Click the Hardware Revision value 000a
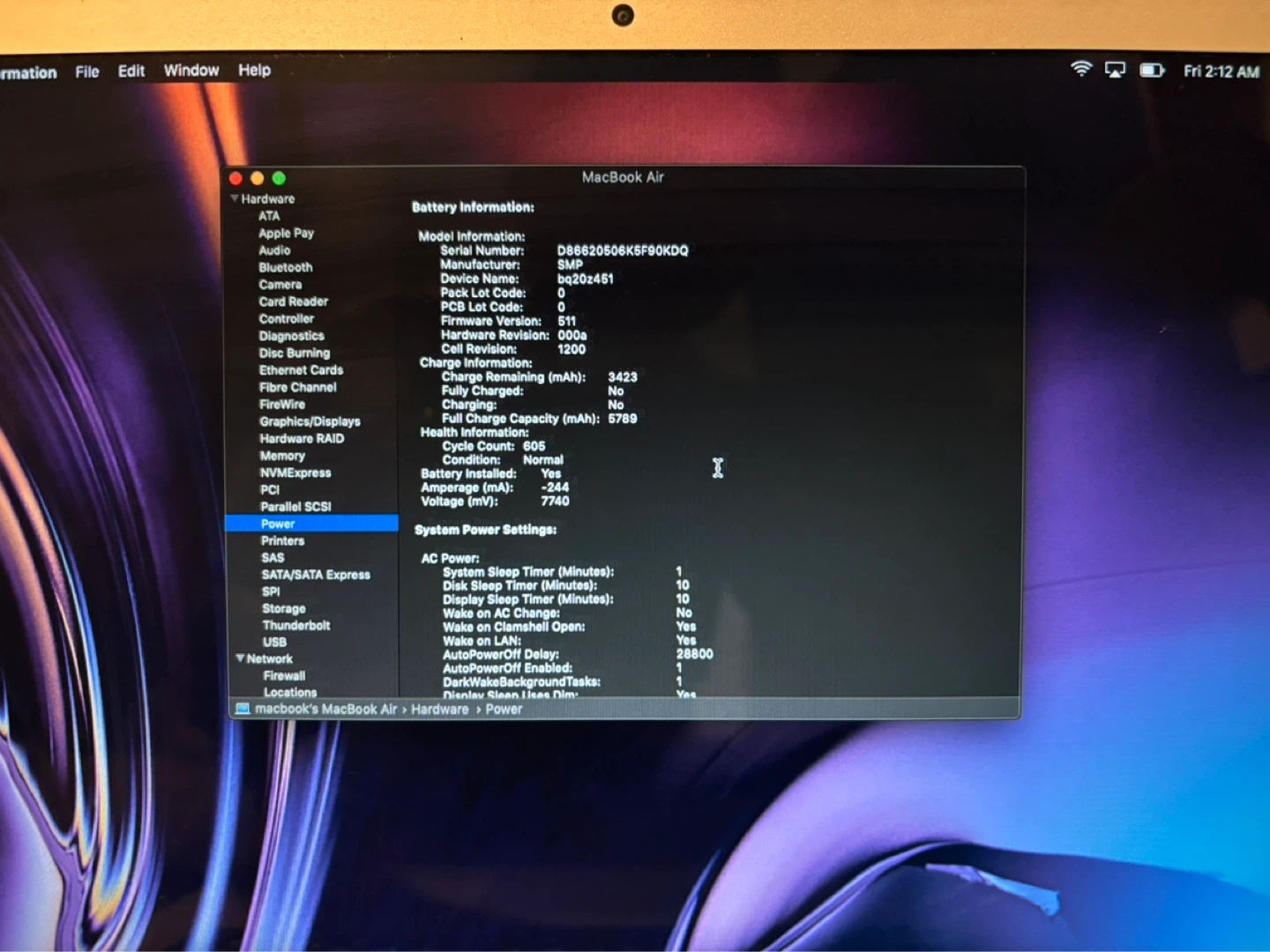The width and height of the screenshot is (1270, 952). click(572, 336)
